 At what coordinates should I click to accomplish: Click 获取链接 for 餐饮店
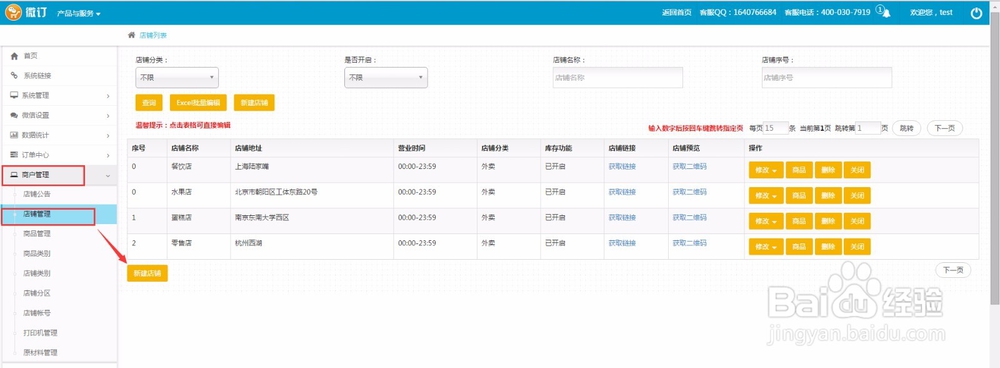pyautogui.click(x=622, y=166)
